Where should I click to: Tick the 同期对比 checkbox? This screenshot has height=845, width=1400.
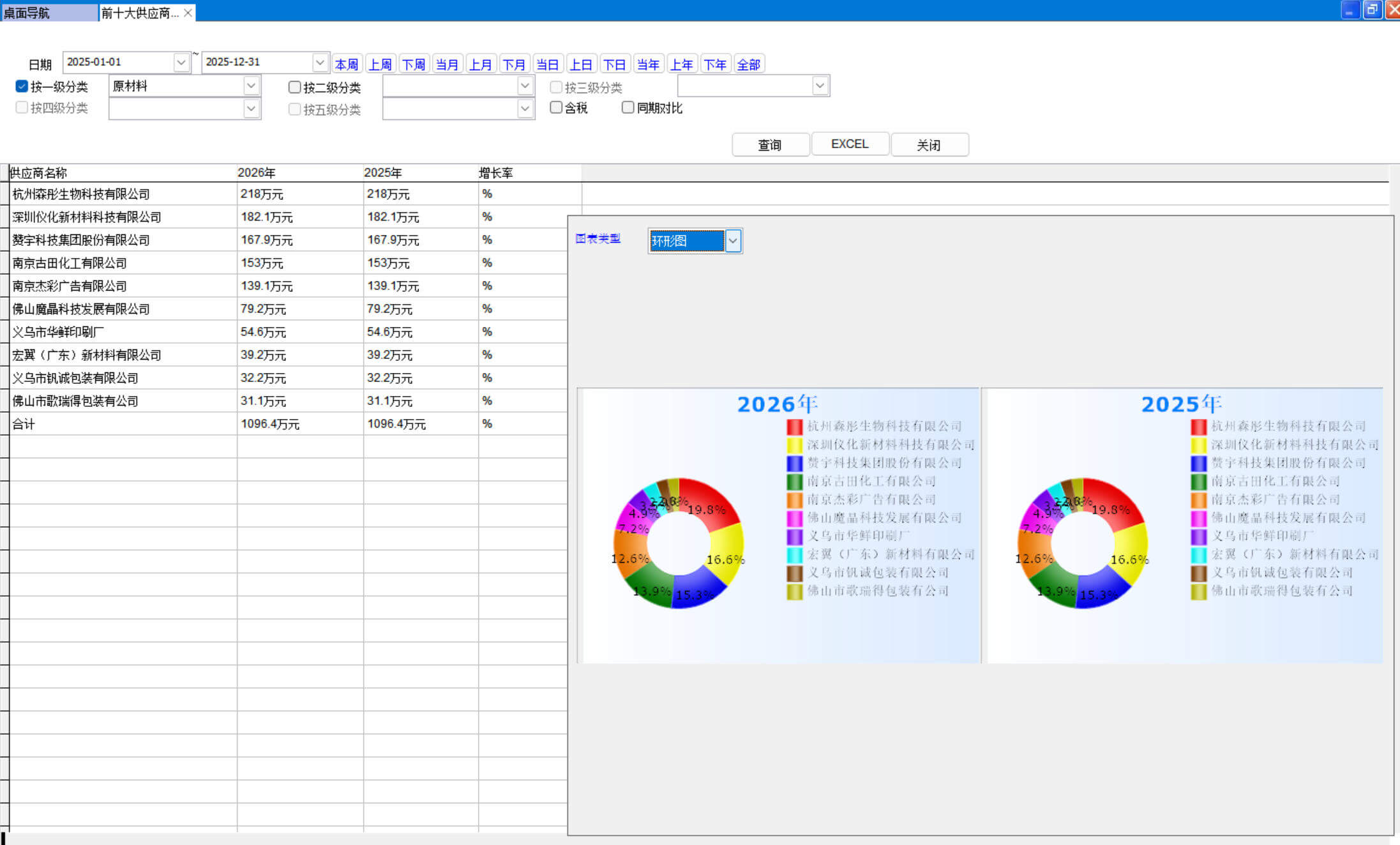pos(628,107)
